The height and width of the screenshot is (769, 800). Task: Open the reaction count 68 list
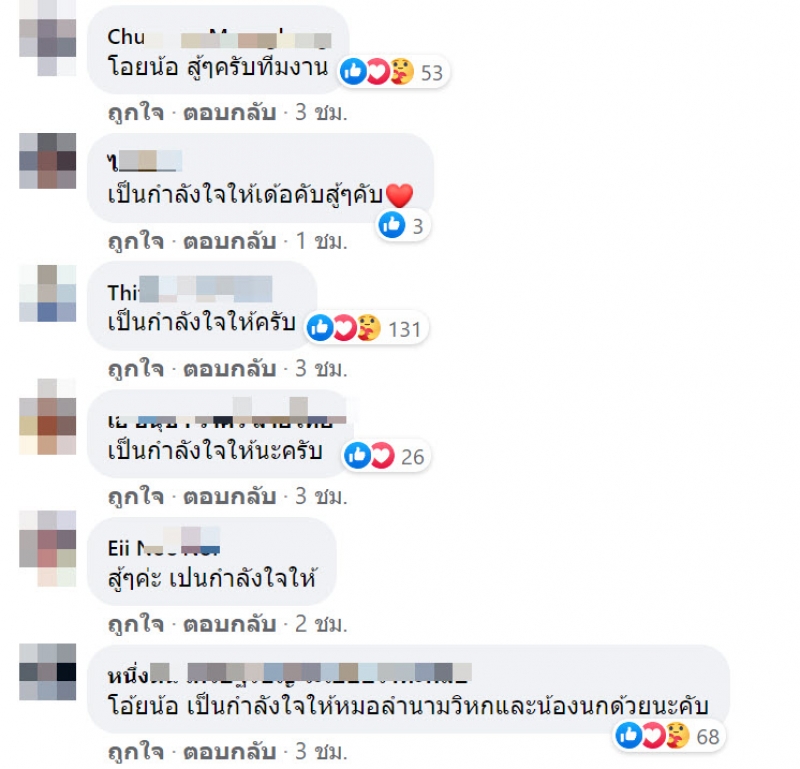click(708, 737)
